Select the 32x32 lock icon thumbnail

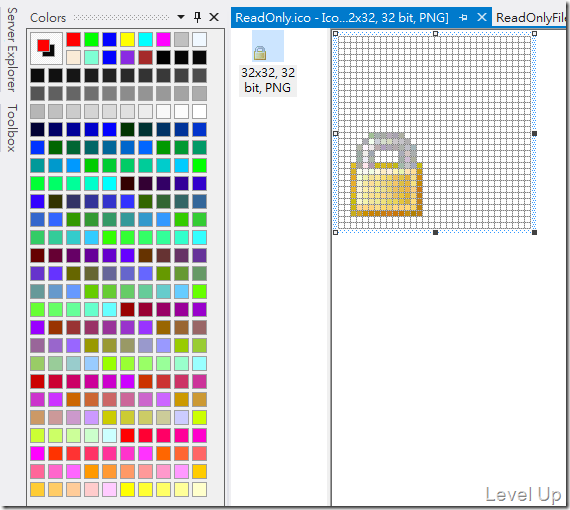pyautogui.click(x=268, y=46)
